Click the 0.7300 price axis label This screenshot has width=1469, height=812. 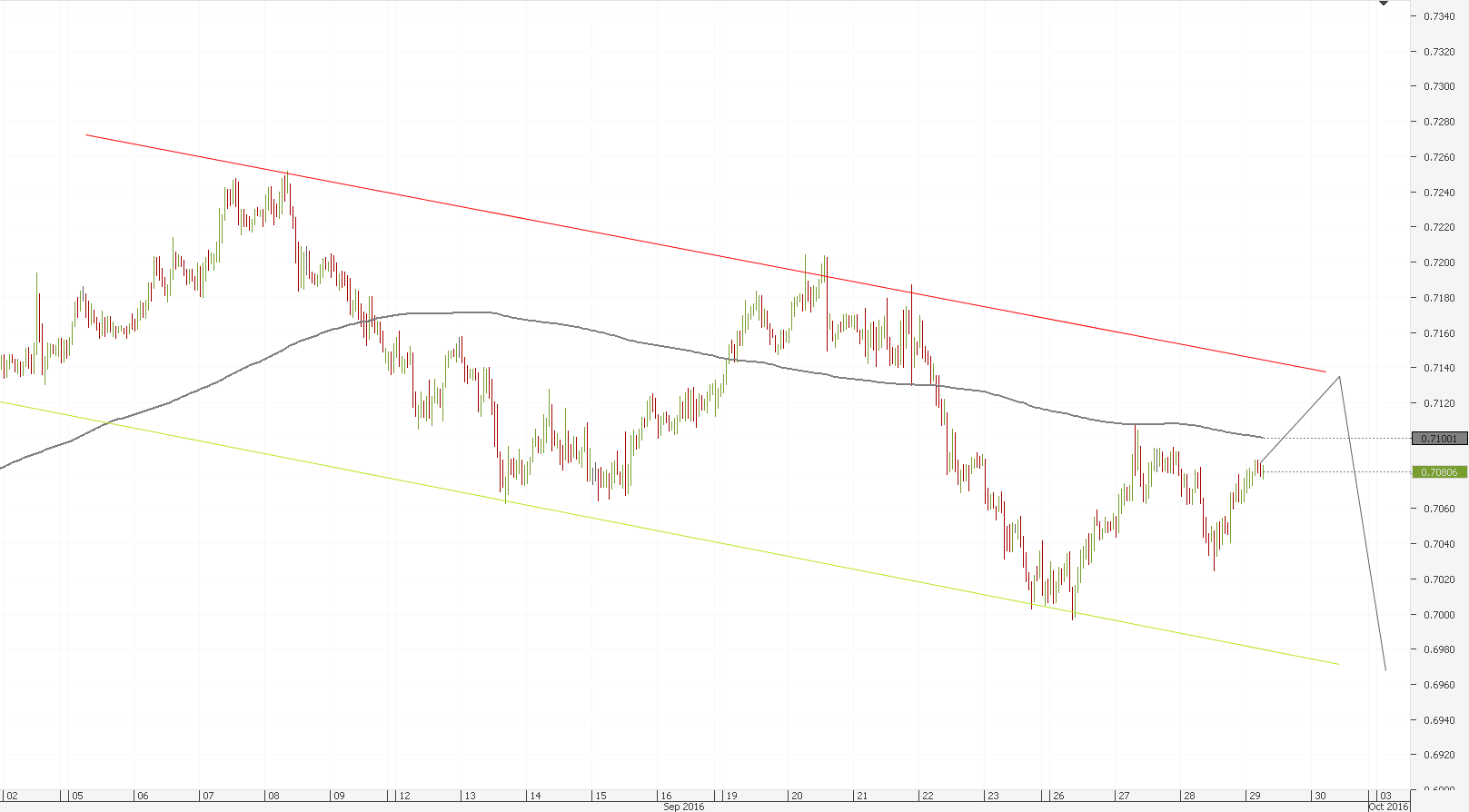1439,86
